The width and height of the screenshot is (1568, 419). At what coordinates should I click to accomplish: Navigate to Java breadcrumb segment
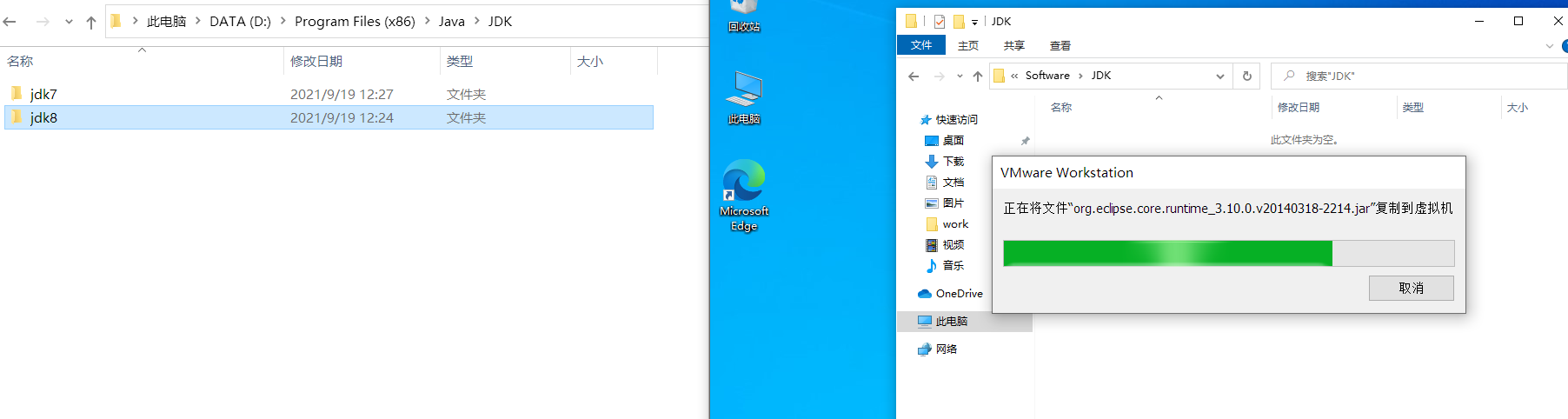point(451,22)
